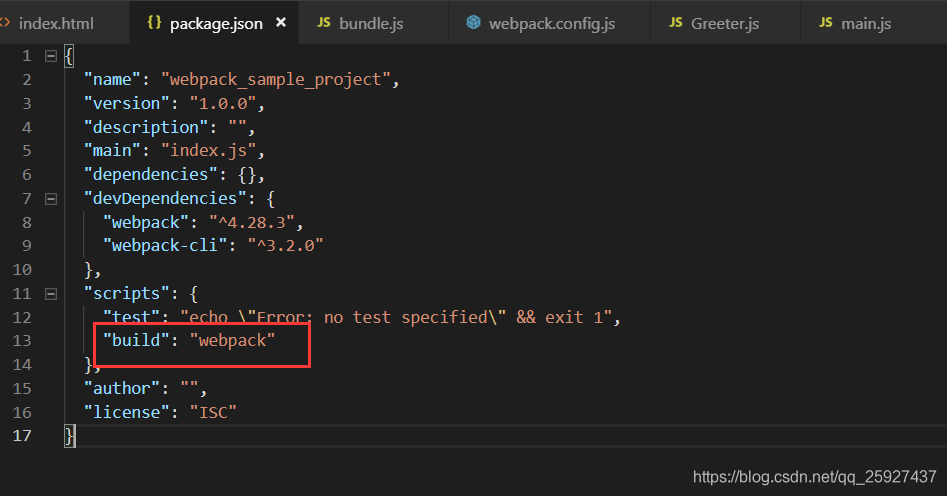This screenshot has width=947, height=496.
Task: Click the "license" key
Action: coord(127,412)
